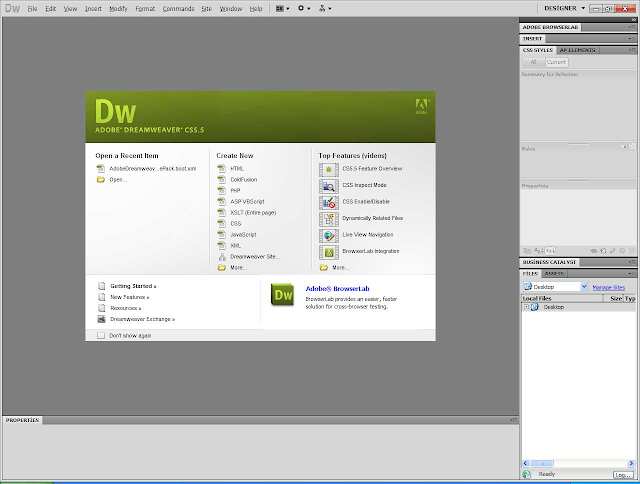This screenshot has height=484, width=640.
Task: Create a new ColdFusion document
Action: [x=244, y=180]
